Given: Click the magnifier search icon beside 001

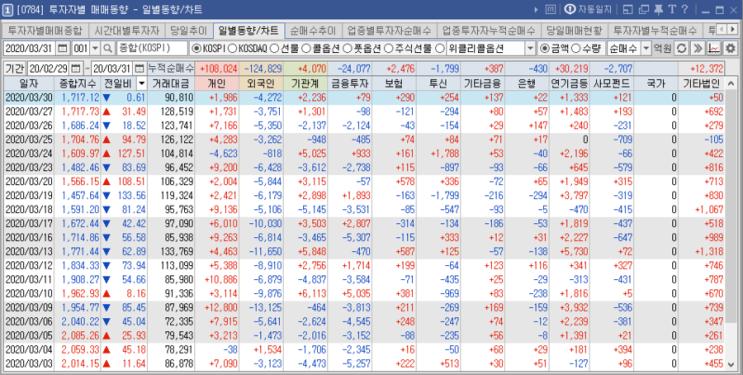Looking at the screenshot, I should coord(109,48).
